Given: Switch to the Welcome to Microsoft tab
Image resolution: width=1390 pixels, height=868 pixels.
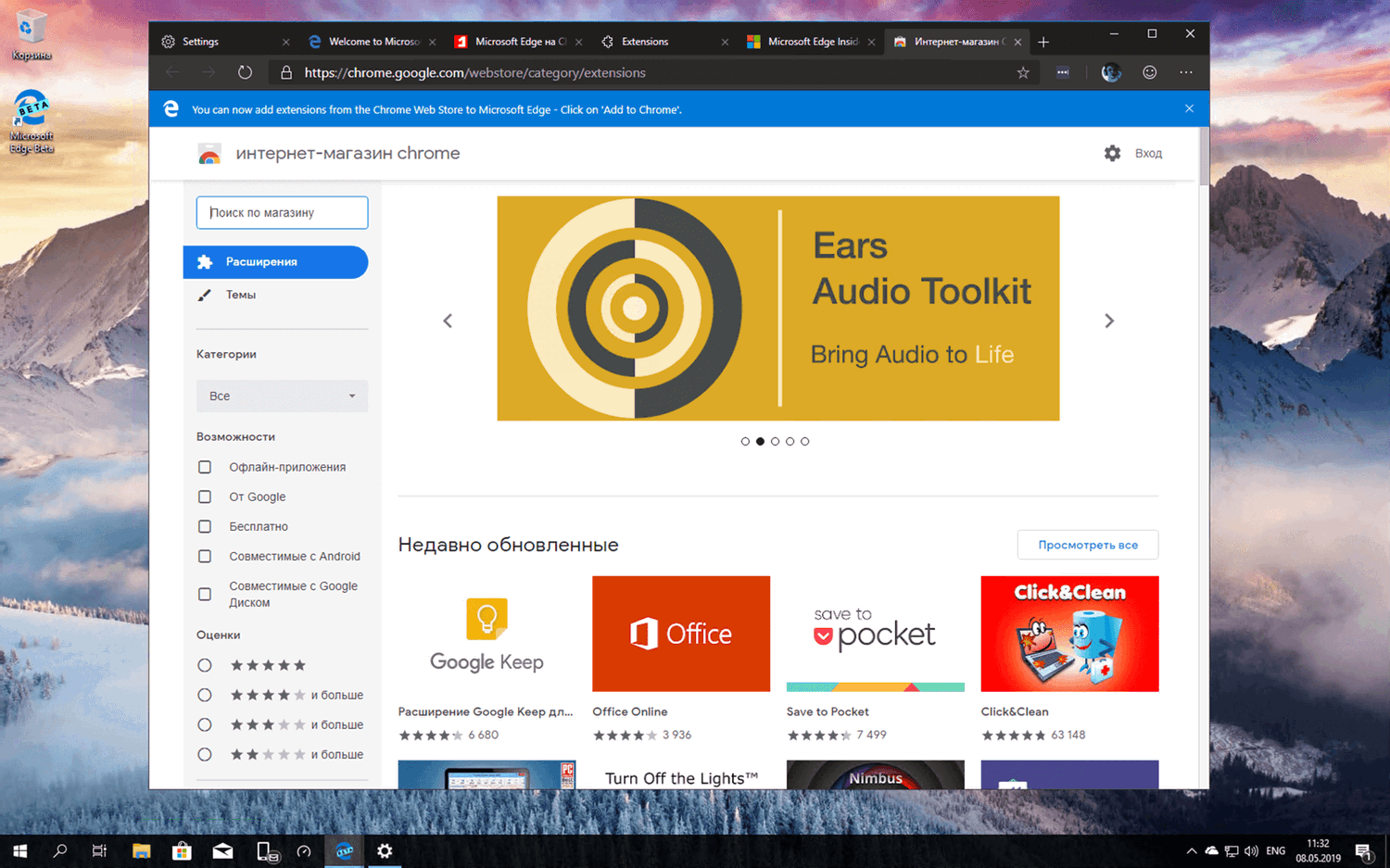Looking at the screenshot, I should [372, 42].
